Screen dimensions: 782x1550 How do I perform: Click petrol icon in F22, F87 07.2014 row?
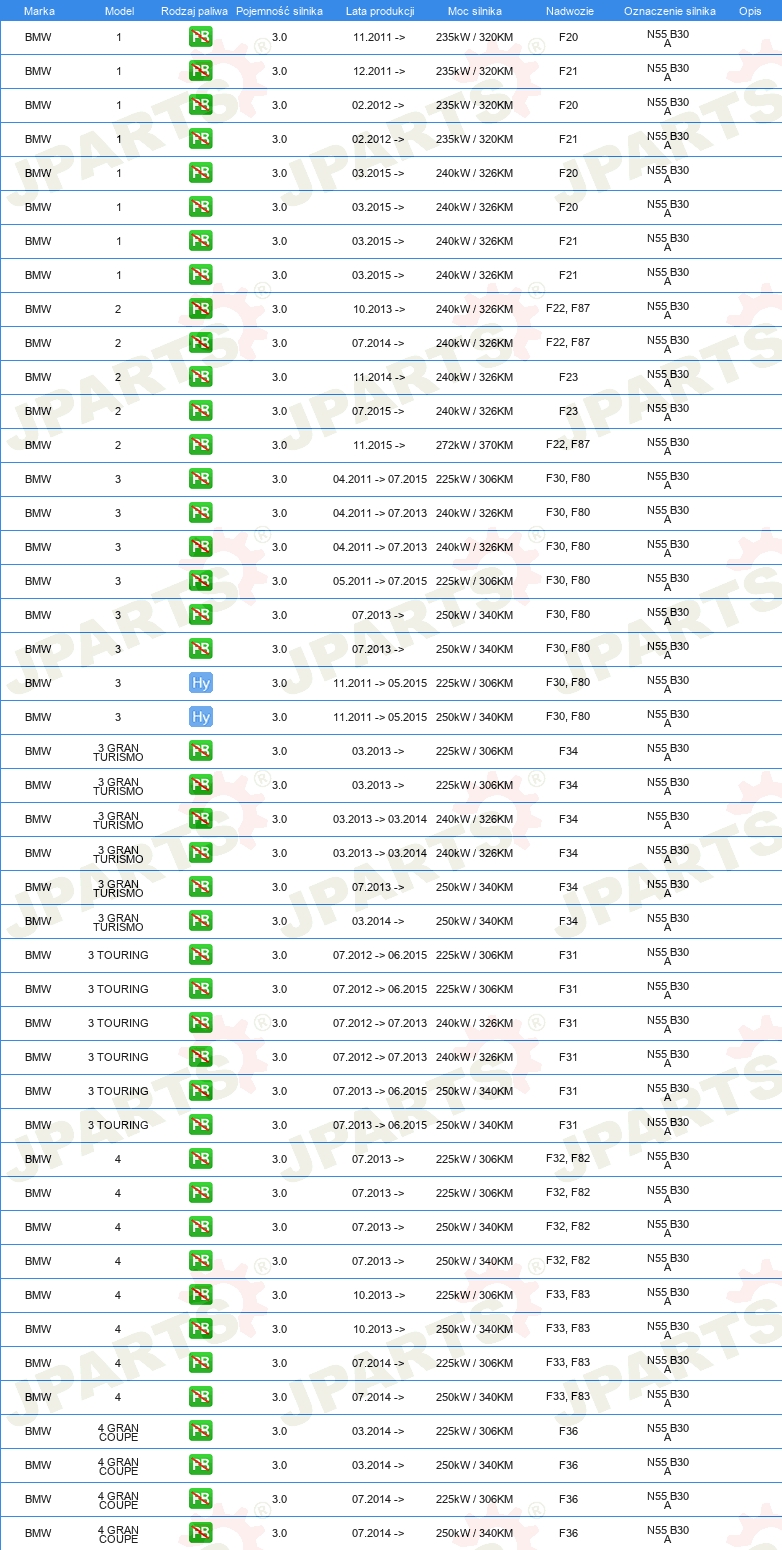click(200, 343)
